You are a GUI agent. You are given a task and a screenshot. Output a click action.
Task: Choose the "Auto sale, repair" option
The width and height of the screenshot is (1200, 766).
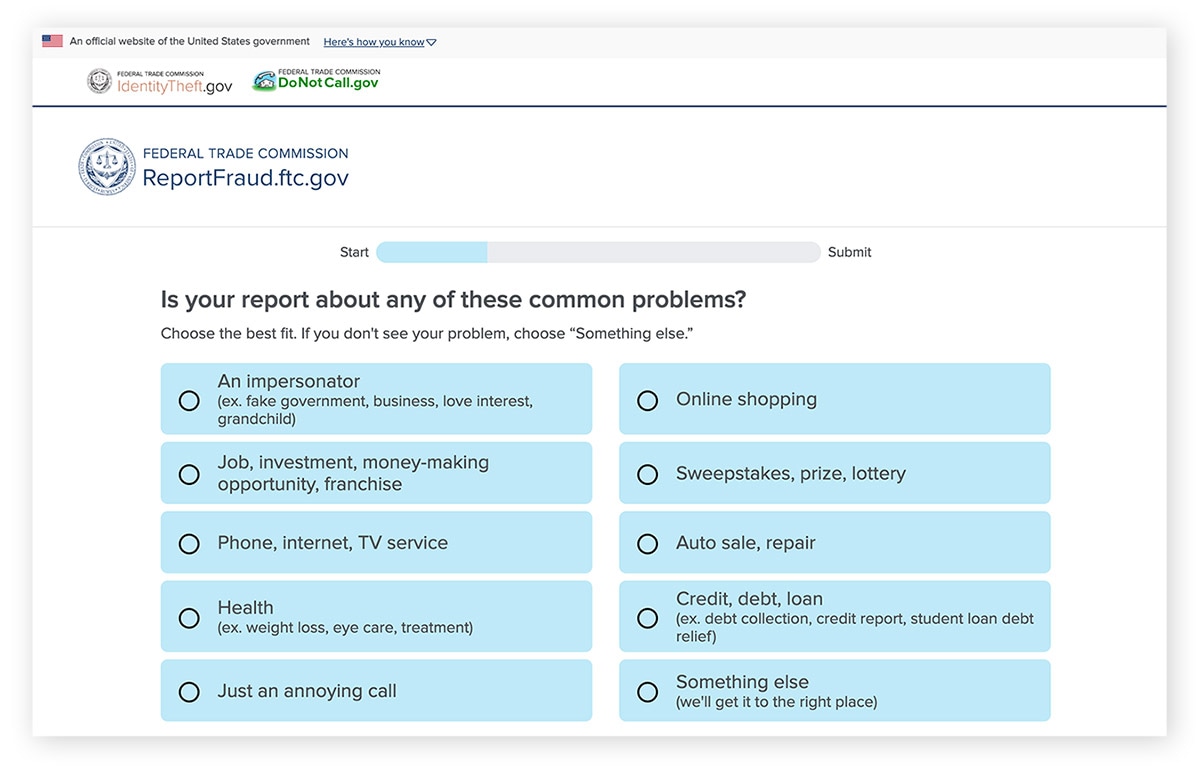coord(648,543)
